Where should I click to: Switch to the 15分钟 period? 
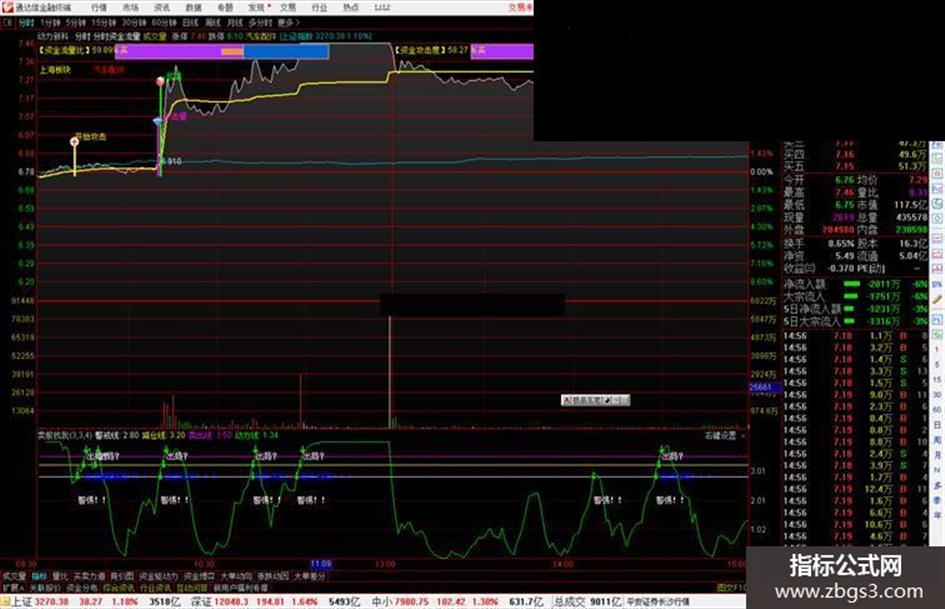(x=103, y=23)
